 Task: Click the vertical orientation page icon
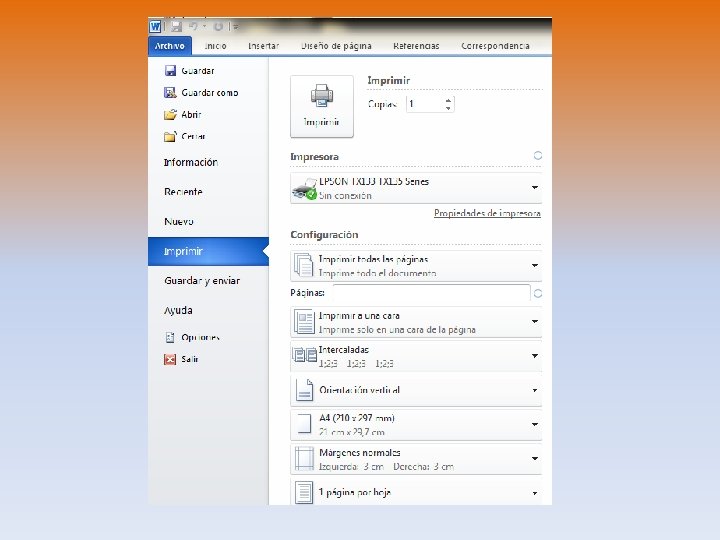[x=304, y=390]
